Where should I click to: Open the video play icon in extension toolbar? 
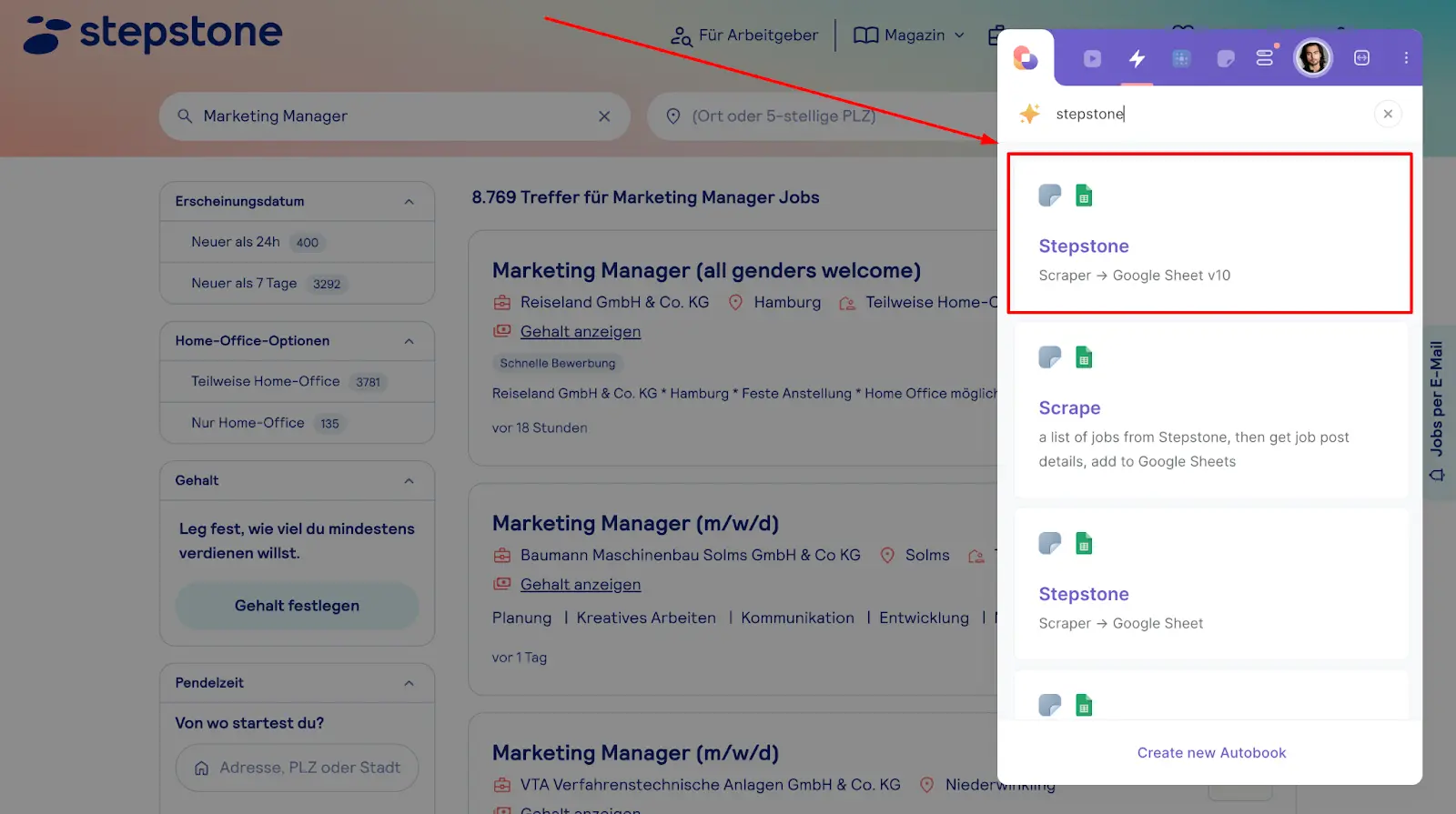(x=1092, y=58)
